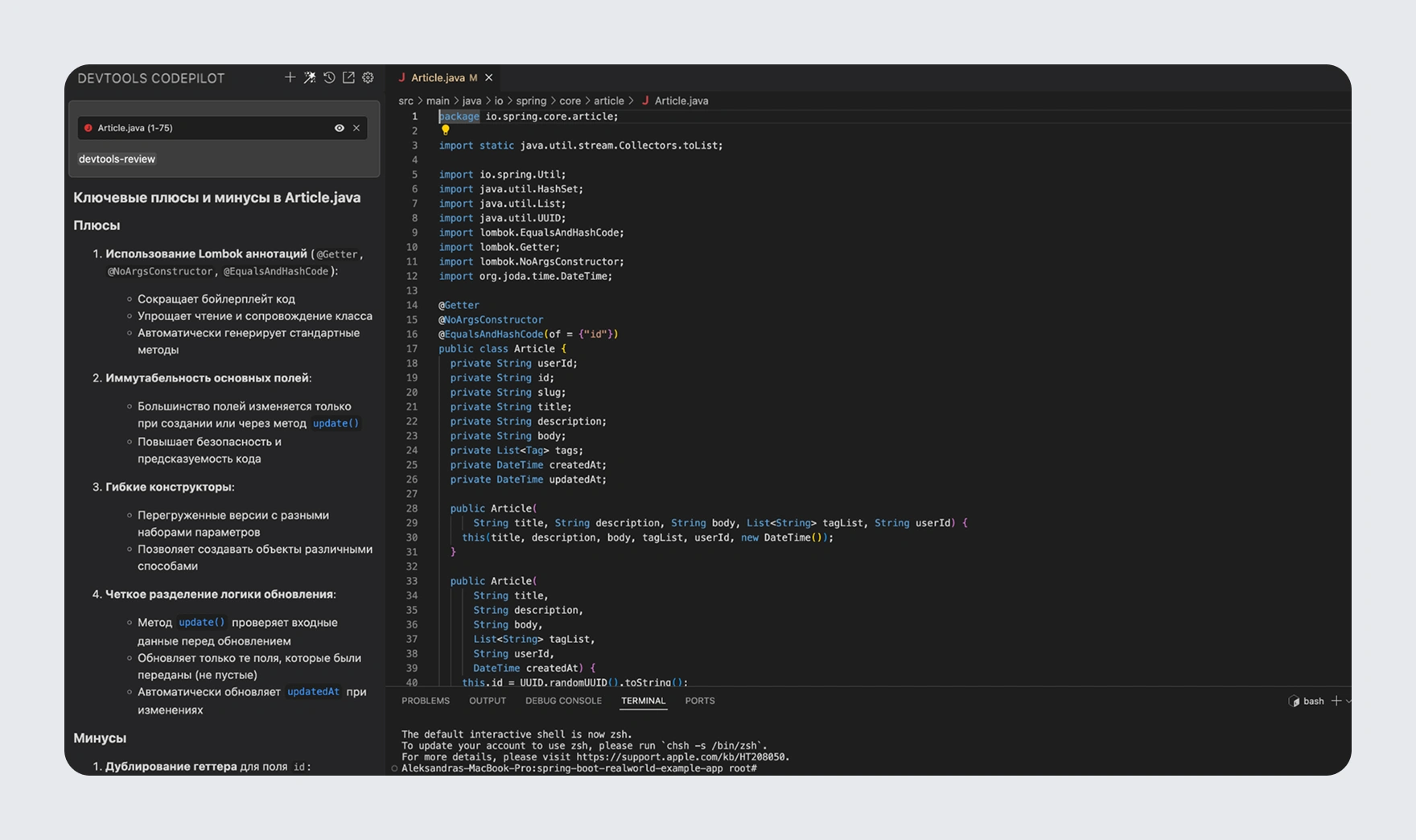Switch to the DEBUG CONSOLE tab

(x=563, y=701)
